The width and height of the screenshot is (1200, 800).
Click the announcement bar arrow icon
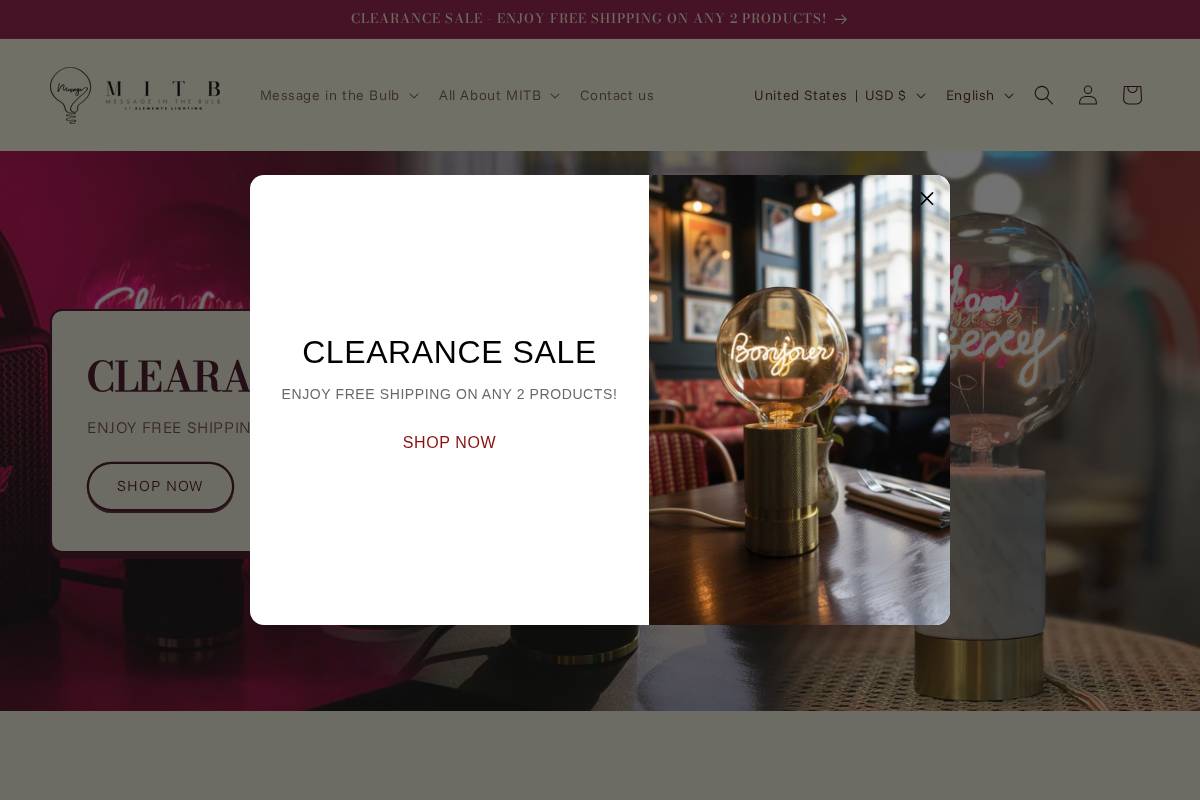841,19
